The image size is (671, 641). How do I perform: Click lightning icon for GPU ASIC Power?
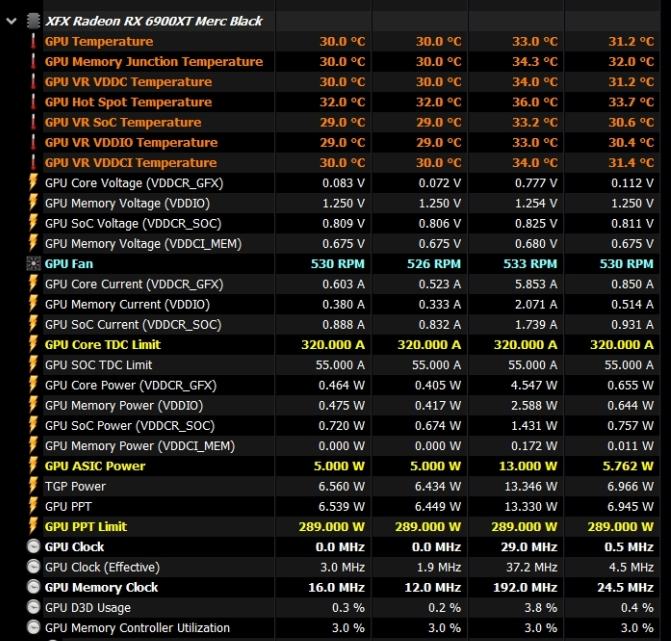tap(33, 465)
